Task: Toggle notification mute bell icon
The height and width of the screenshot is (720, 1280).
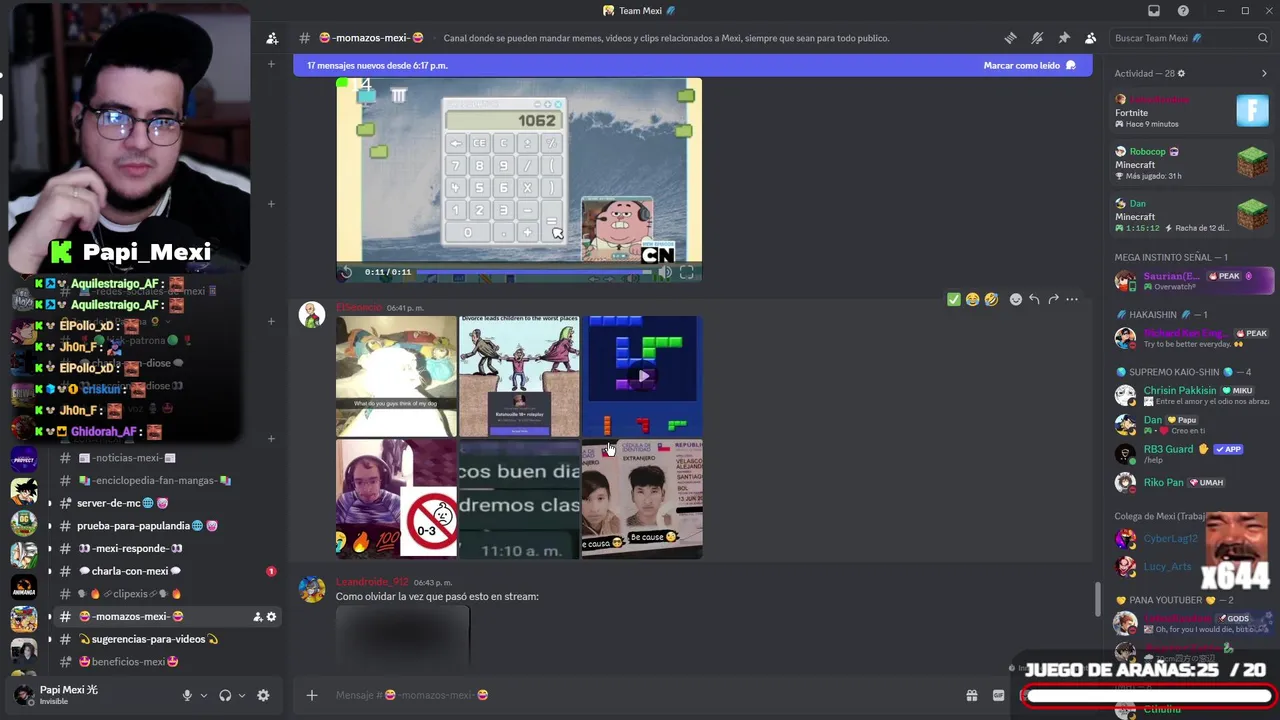Action: tap(1037, 38)
